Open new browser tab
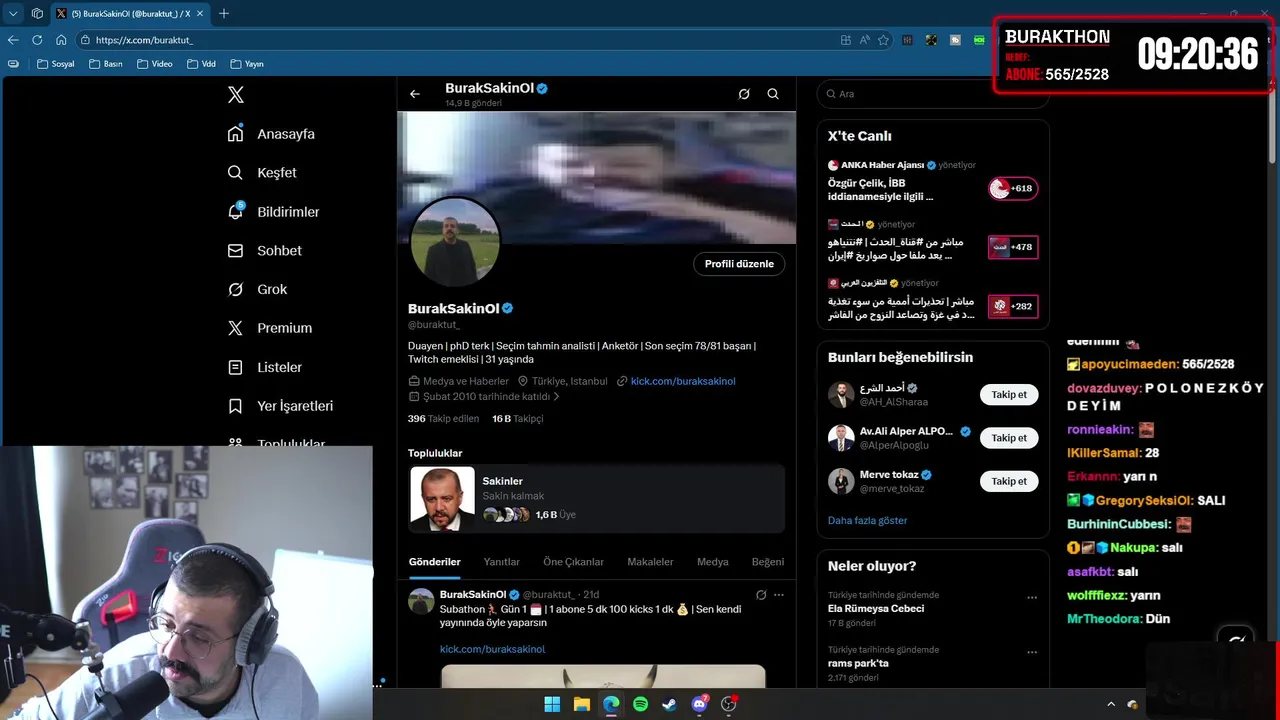The width and height of the screenshot is (1280, 720). [x=224, y=14]
